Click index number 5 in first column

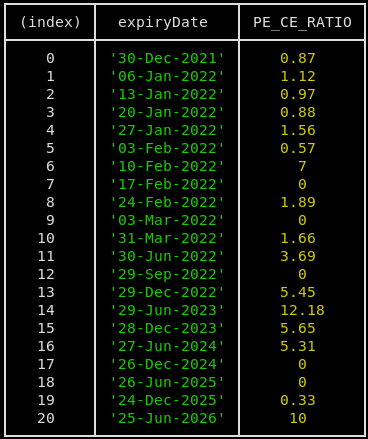click(x=50, y=148)
